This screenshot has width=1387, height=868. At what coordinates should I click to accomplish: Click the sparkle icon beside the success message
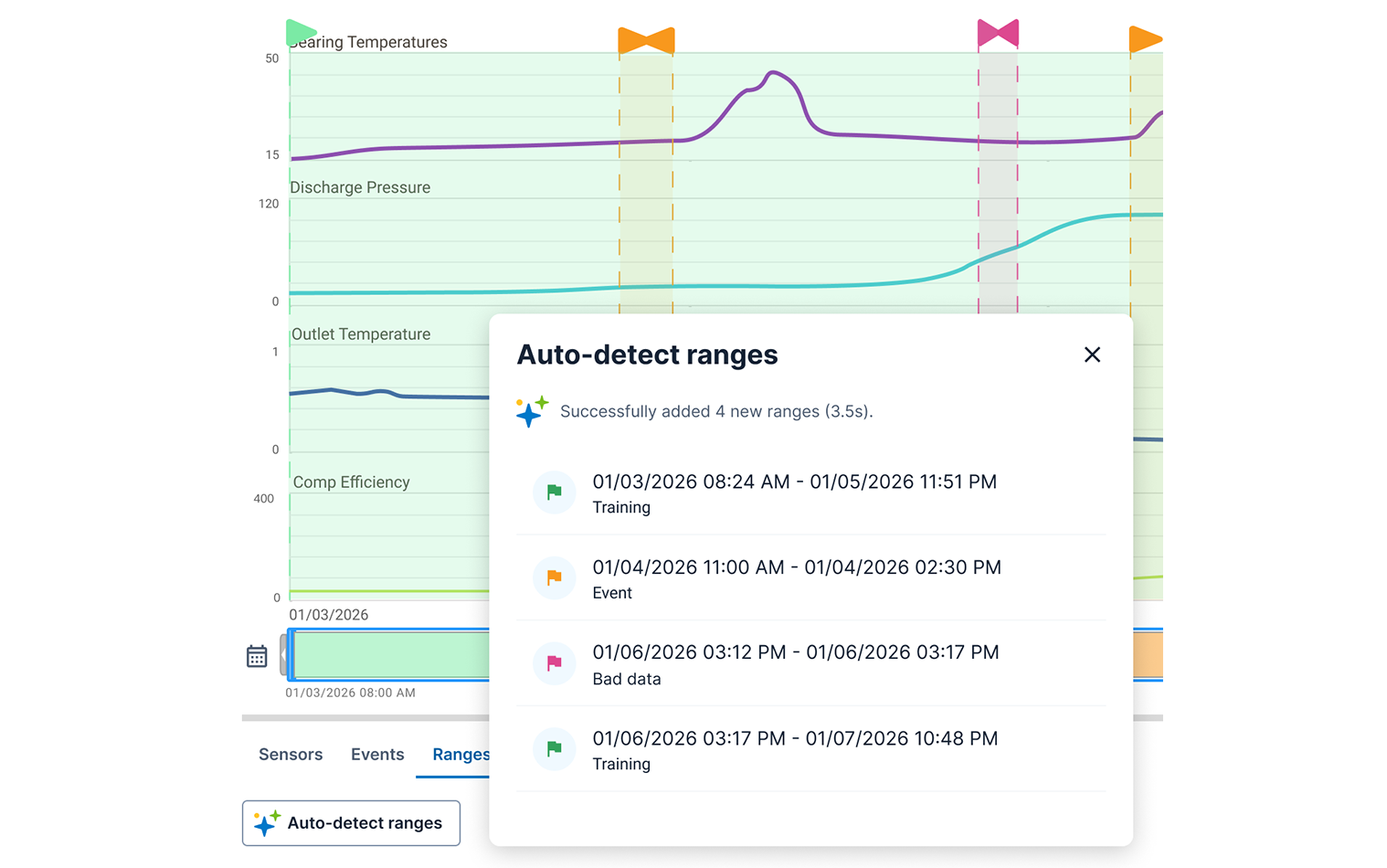pos(532,412)
